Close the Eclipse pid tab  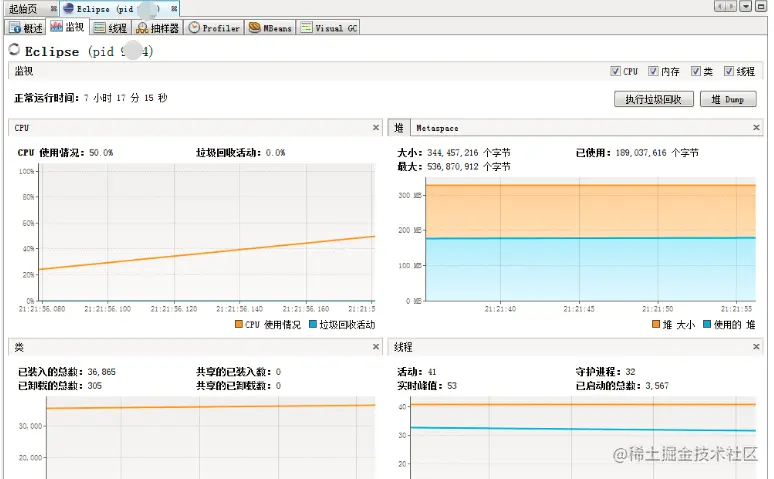(x=174, y=9)
